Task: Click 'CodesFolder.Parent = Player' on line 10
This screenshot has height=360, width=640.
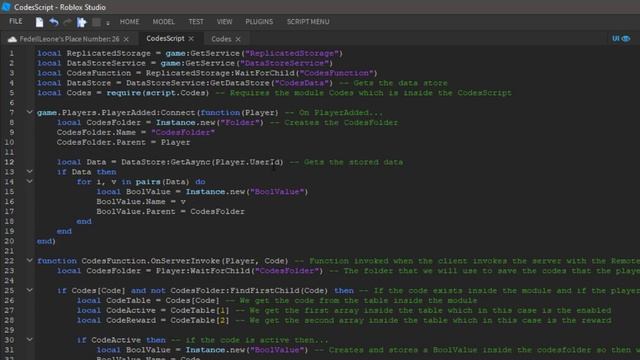Action: [123, 142]
